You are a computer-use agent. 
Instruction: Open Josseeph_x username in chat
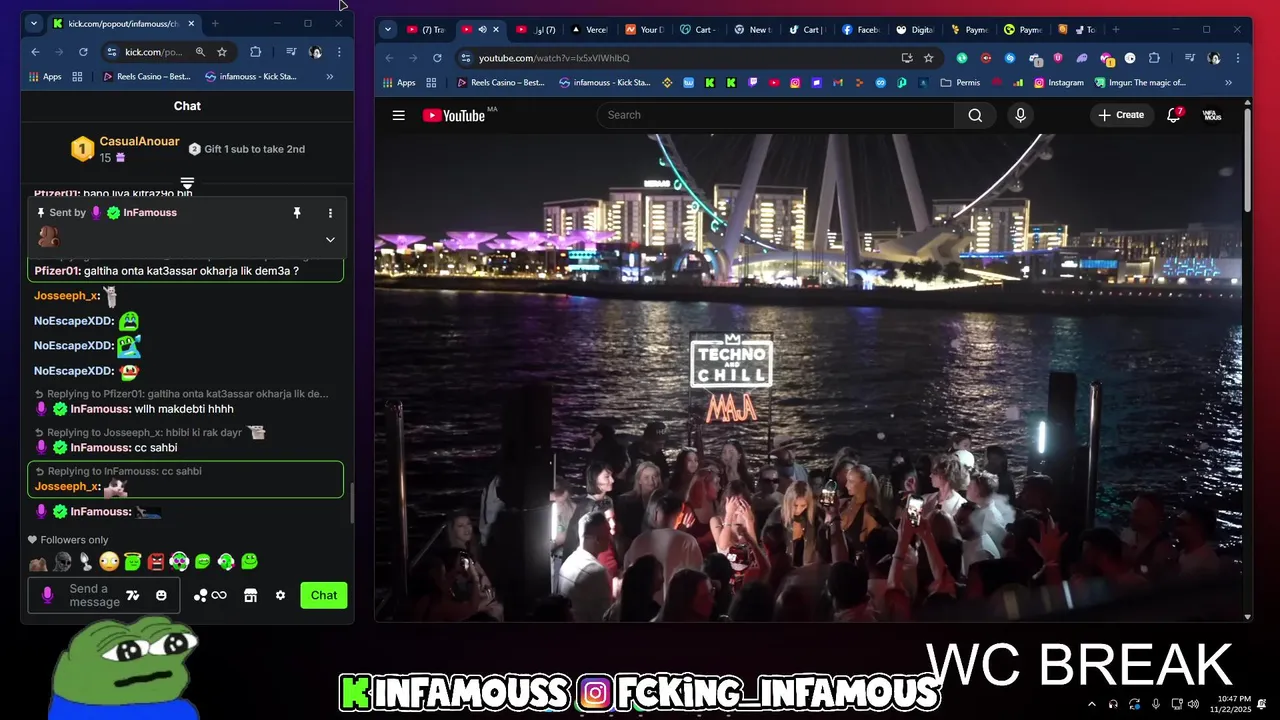pyautogui.click(x=66, y=296)
